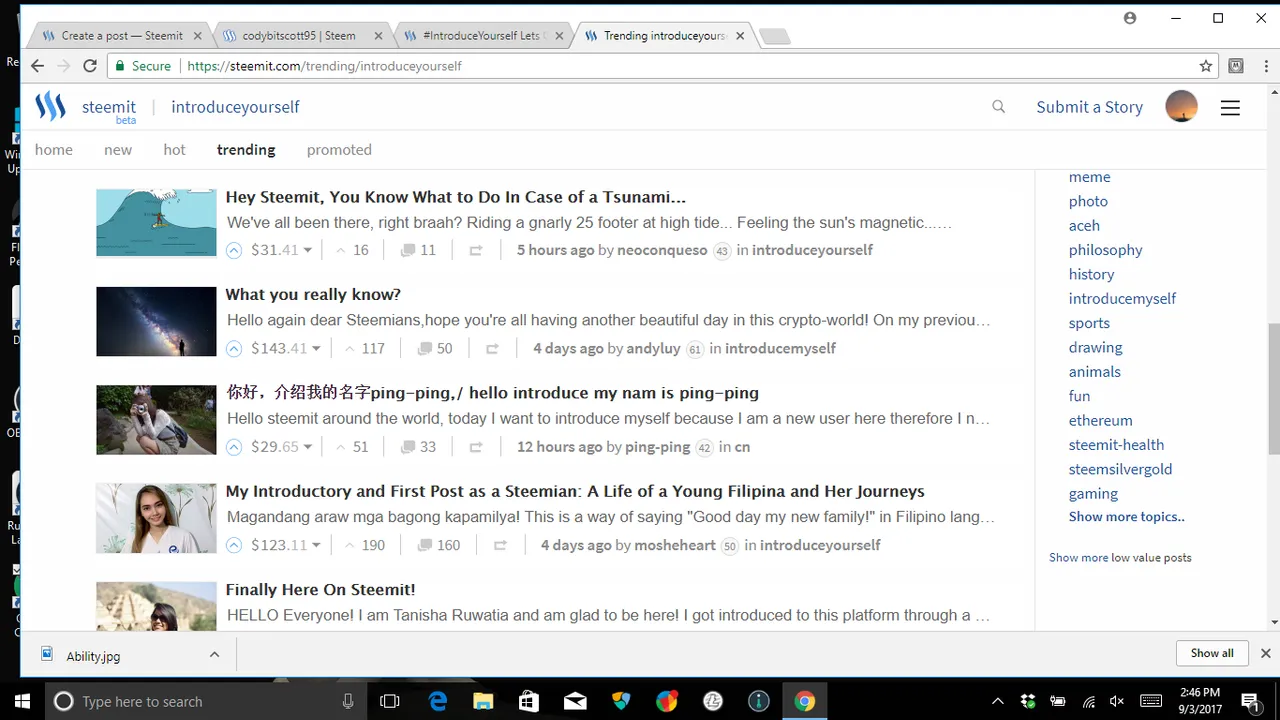Open Chrome from the taskbar
1280x720 pixels.
pyautogui.click(x=805, y=701)
